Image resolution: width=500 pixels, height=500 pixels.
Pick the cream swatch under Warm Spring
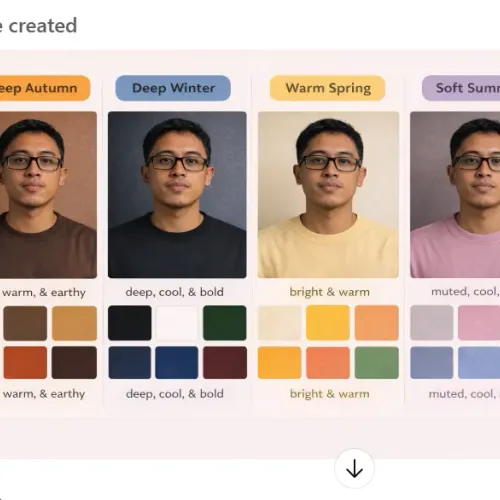(x=280, y=323)
